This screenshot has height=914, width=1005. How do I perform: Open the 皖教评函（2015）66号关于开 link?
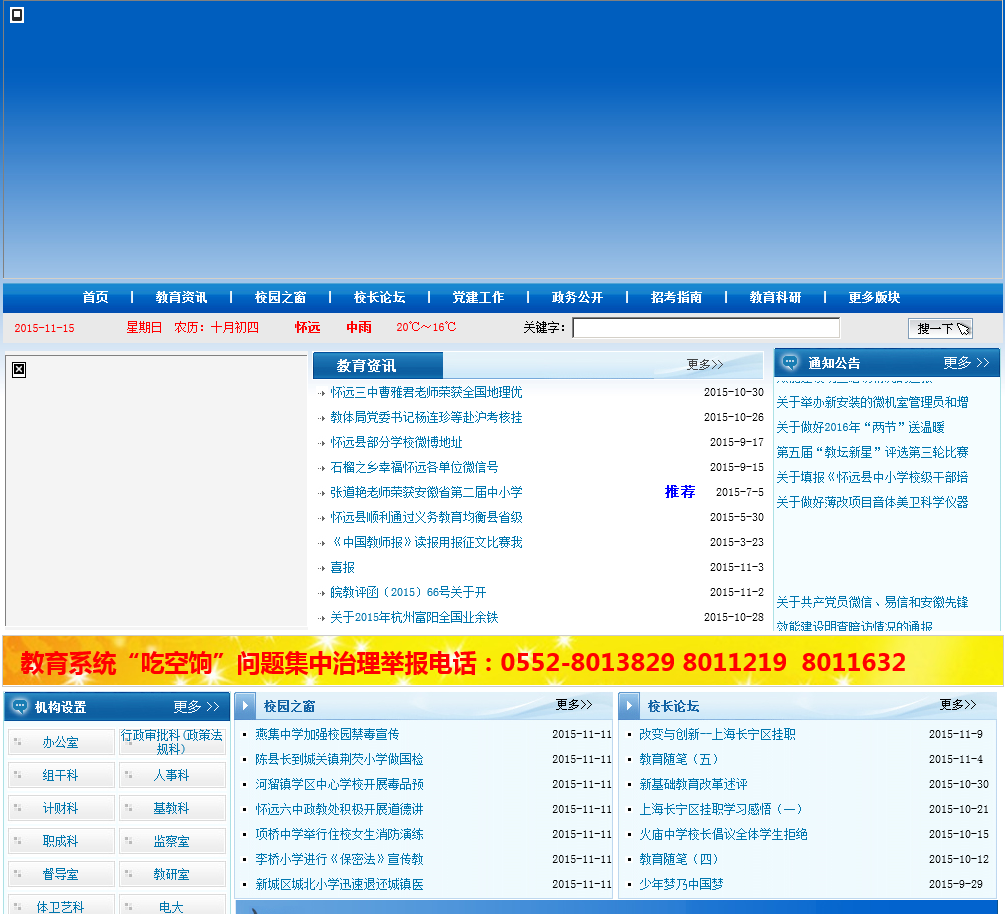point(408,592)
